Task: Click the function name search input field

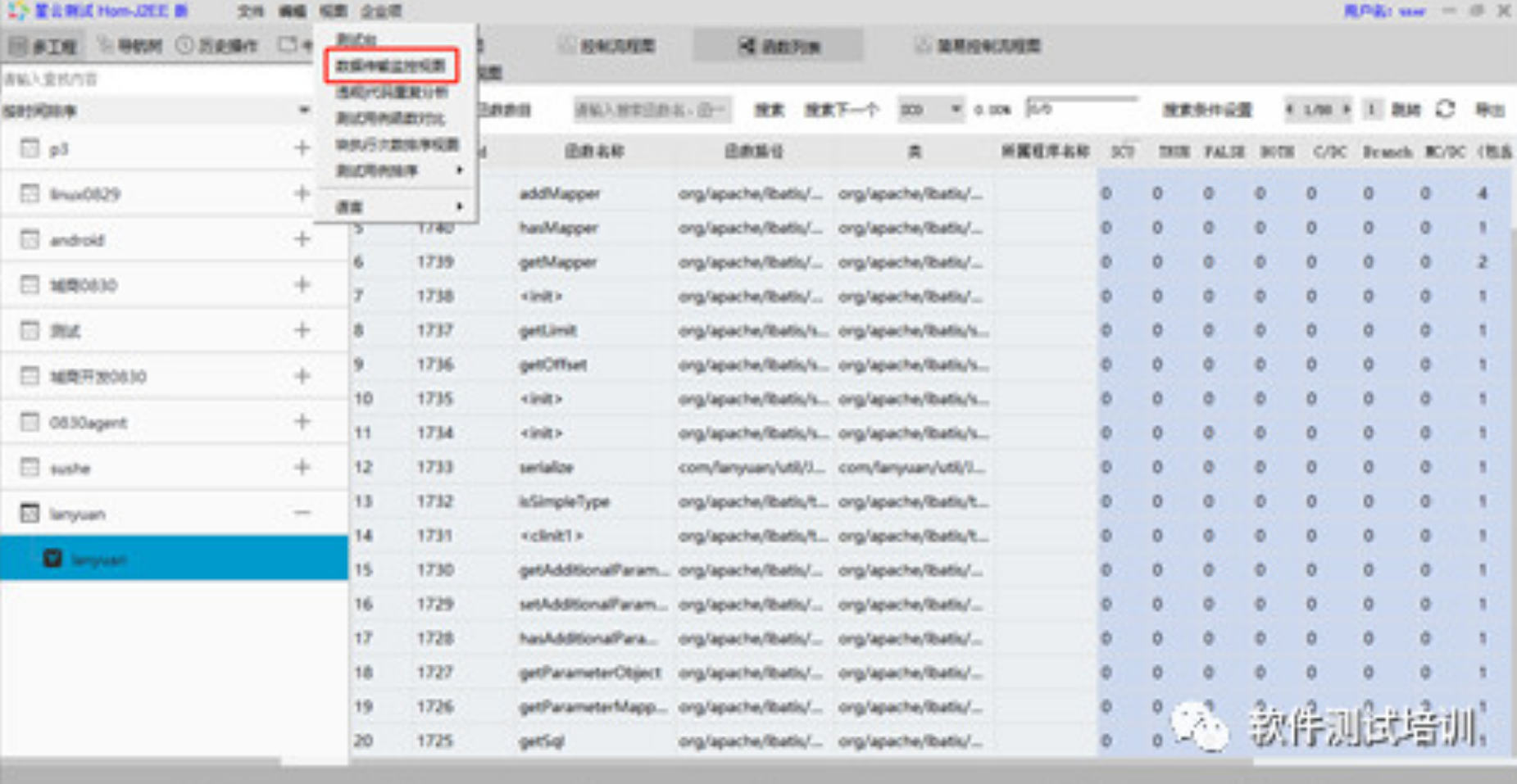Action: 652,109
